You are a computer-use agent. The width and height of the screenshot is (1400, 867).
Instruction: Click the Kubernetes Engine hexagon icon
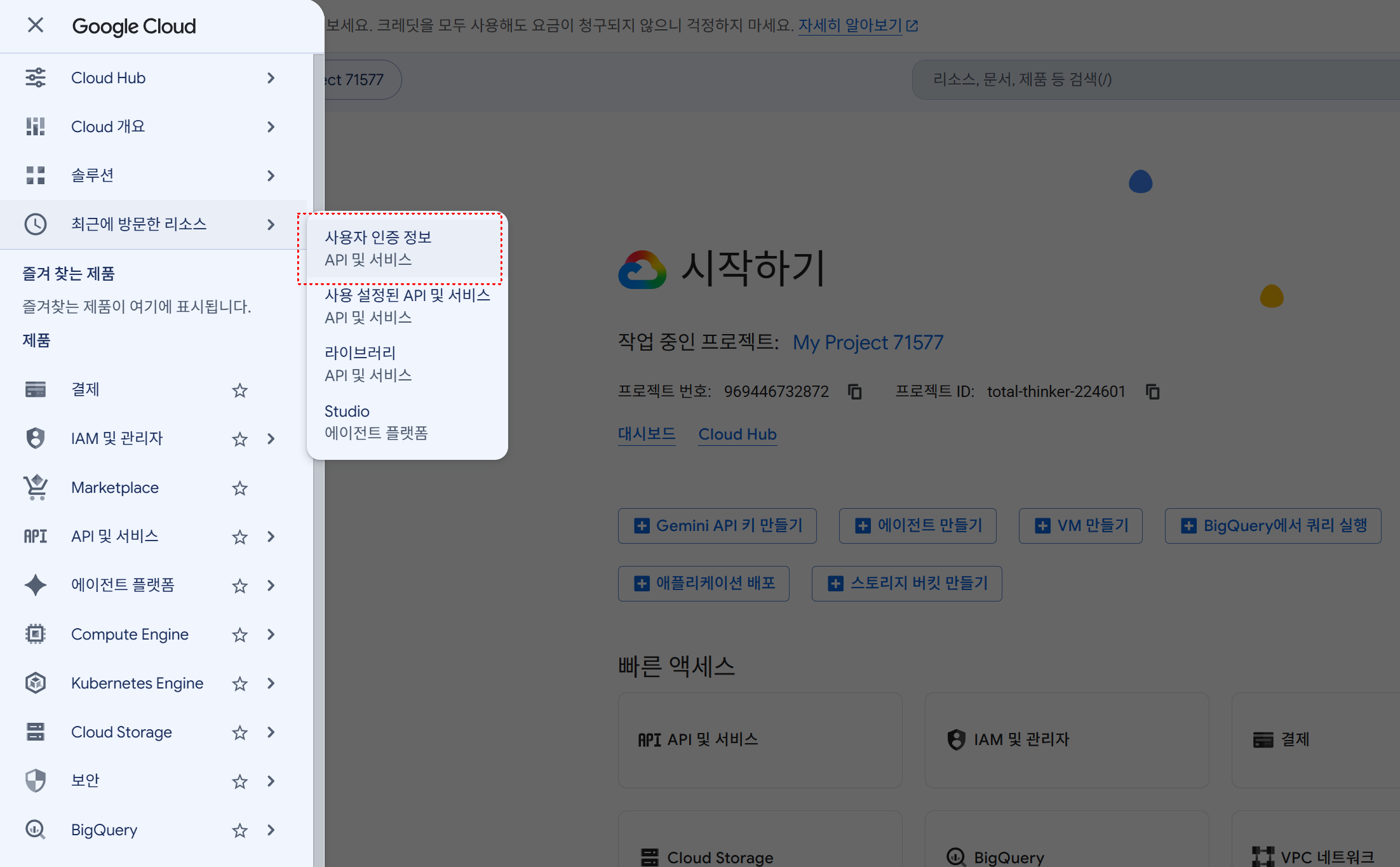tap(36, 683)
